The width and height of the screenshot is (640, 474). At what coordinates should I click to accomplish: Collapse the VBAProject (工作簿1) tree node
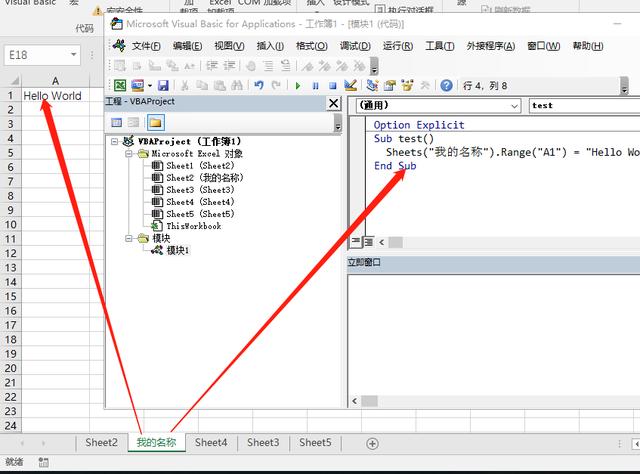(115, 142)
